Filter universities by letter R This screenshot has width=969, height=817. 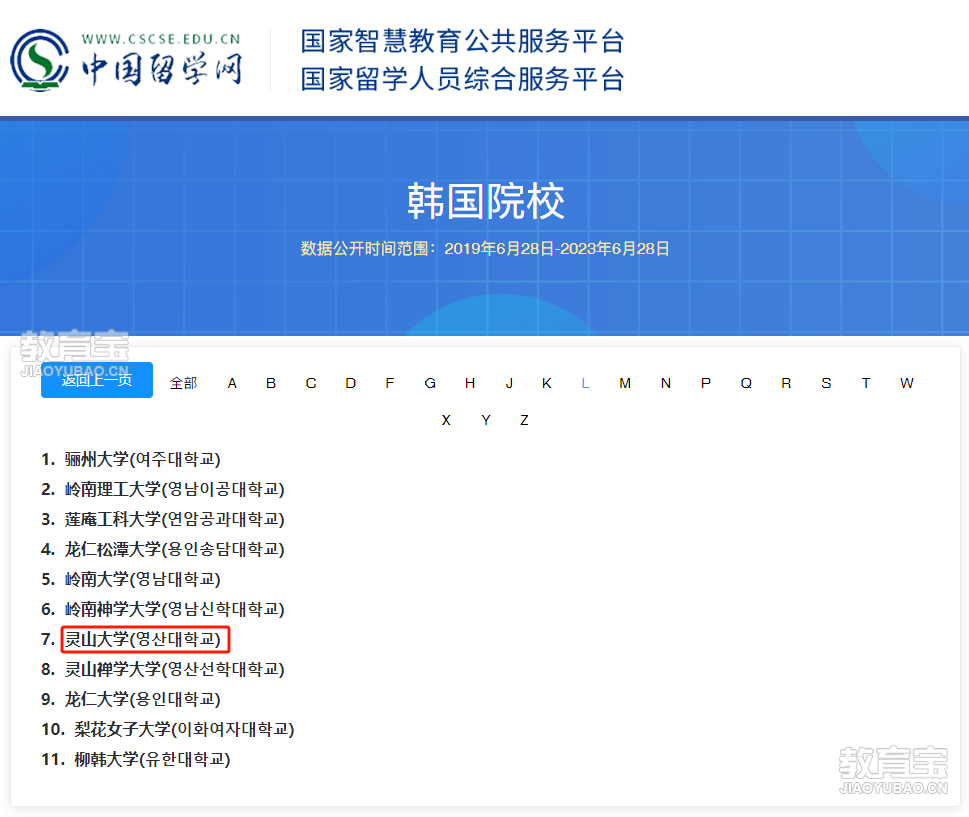coord(786,383)
